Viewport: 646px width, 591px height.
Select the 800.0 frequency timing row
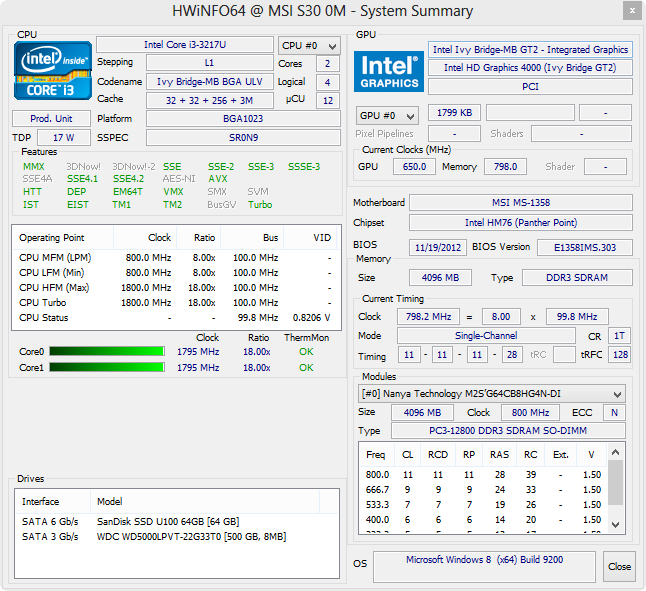point(483,474)
